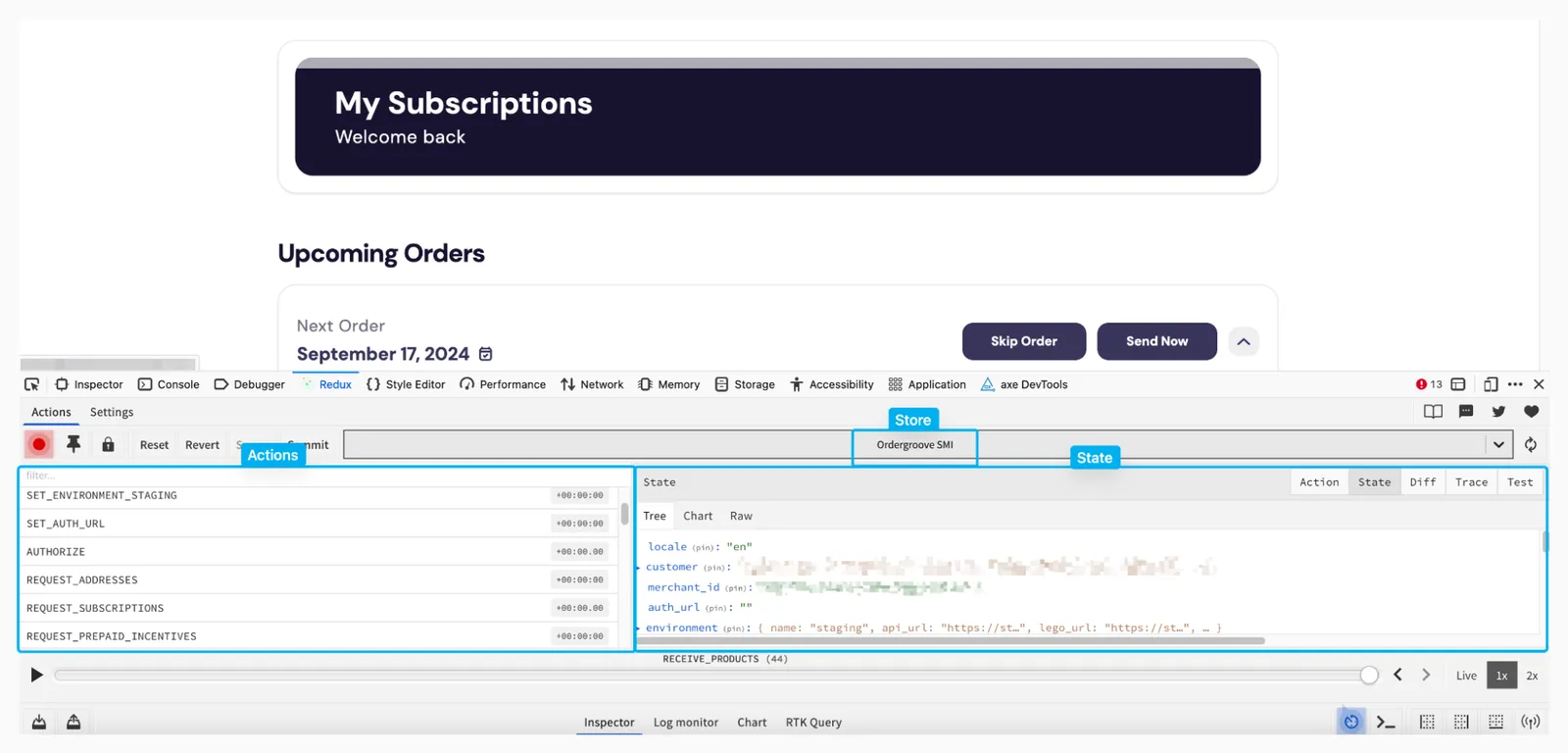Screen dimensions: 1568x753
Task: Click the Revert button
Action: (202, 445)
